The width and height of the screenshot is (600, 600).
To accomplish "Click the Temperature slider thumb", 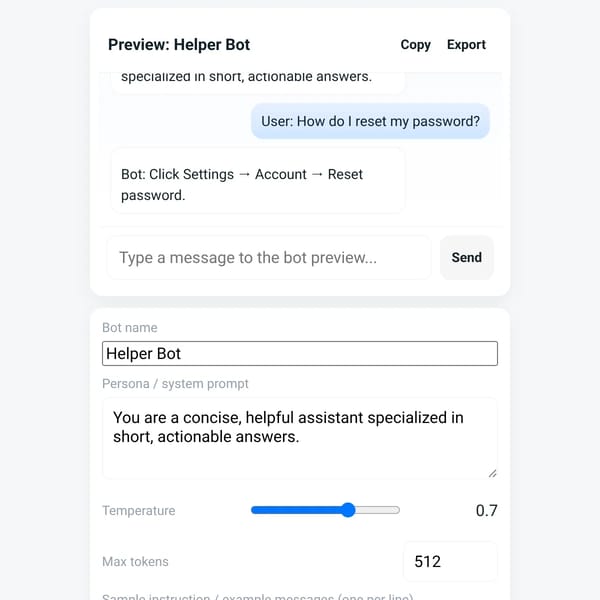I will tap(348, 510).
